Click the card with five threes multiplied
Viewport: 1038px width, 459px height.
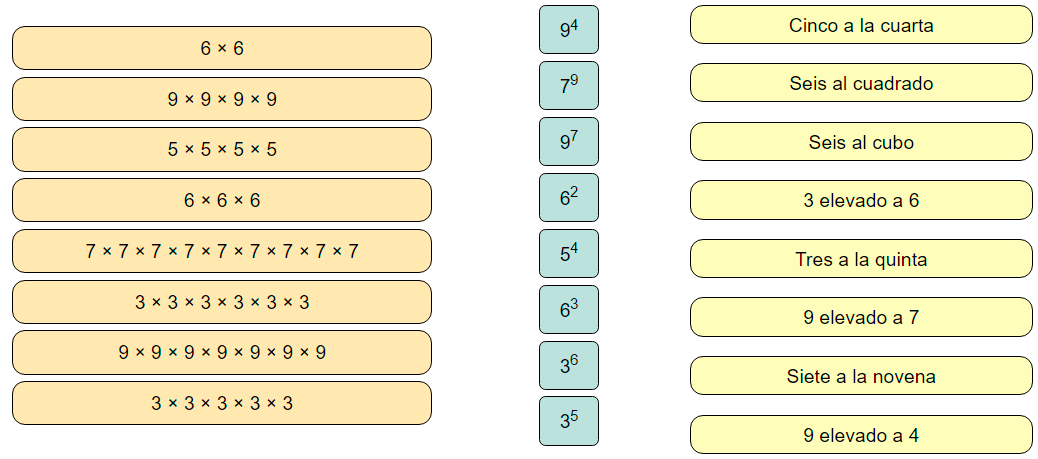(221, 403)
